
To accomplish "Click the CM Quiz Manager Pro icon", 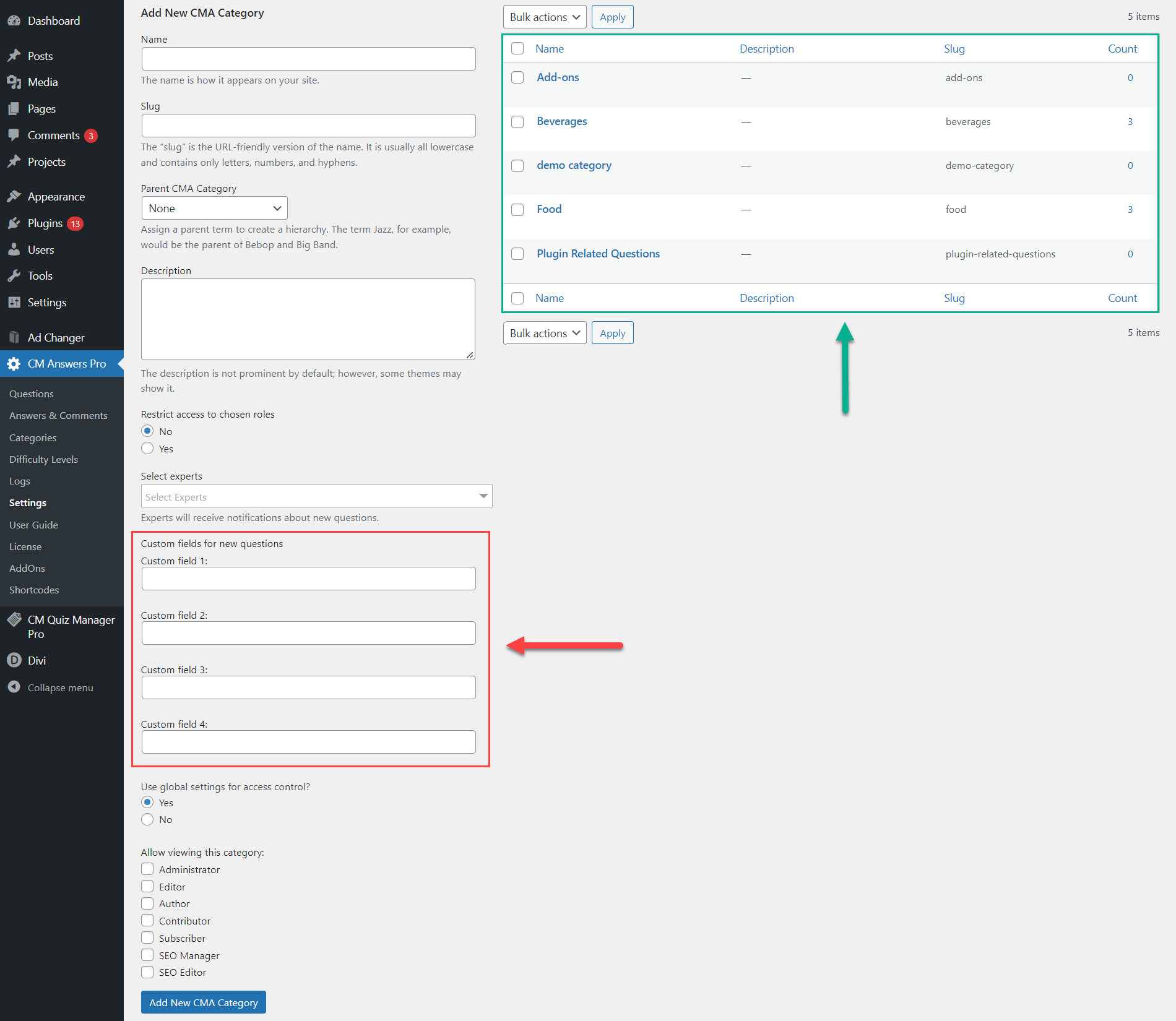I will click(14, 619).
